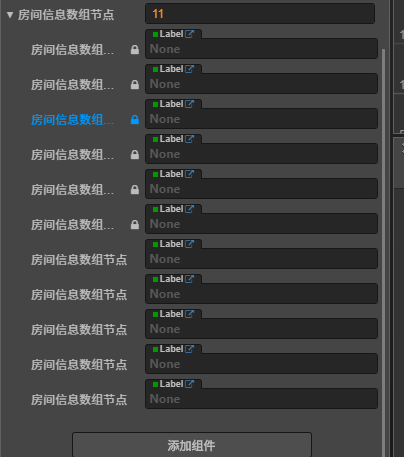
Task: Click the None field of the eighth Label slot
Action: [x=261, y=294]
